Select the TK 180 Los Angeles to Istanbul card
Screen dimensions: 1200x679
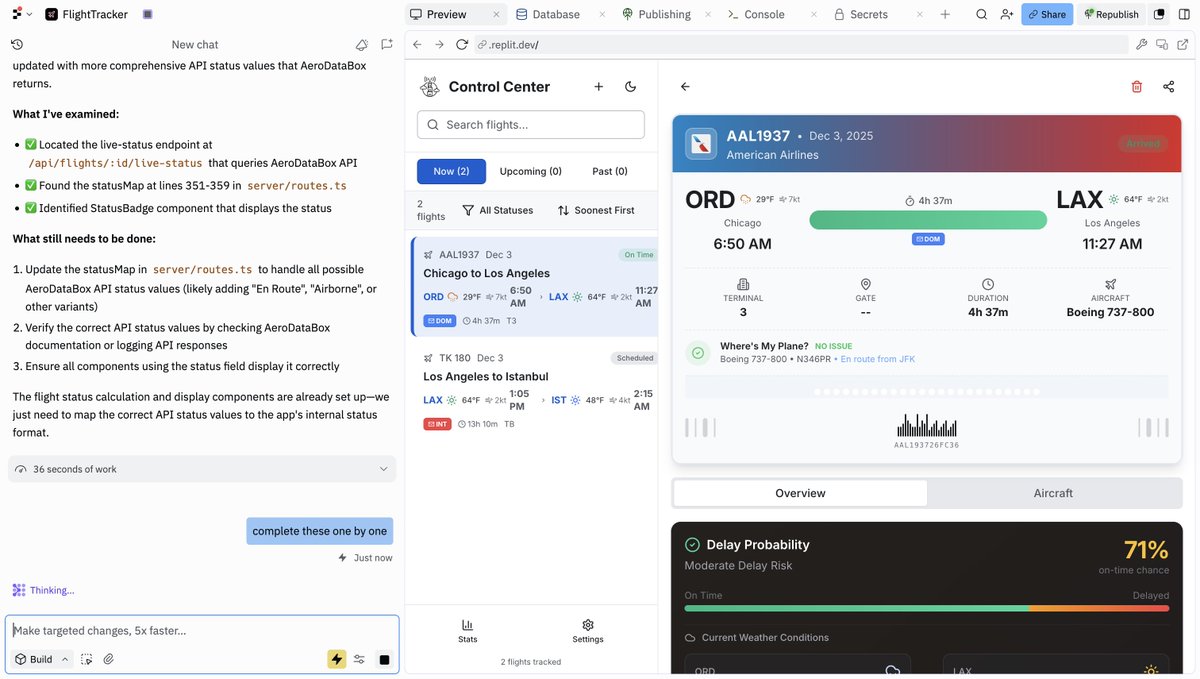[534, 392]
